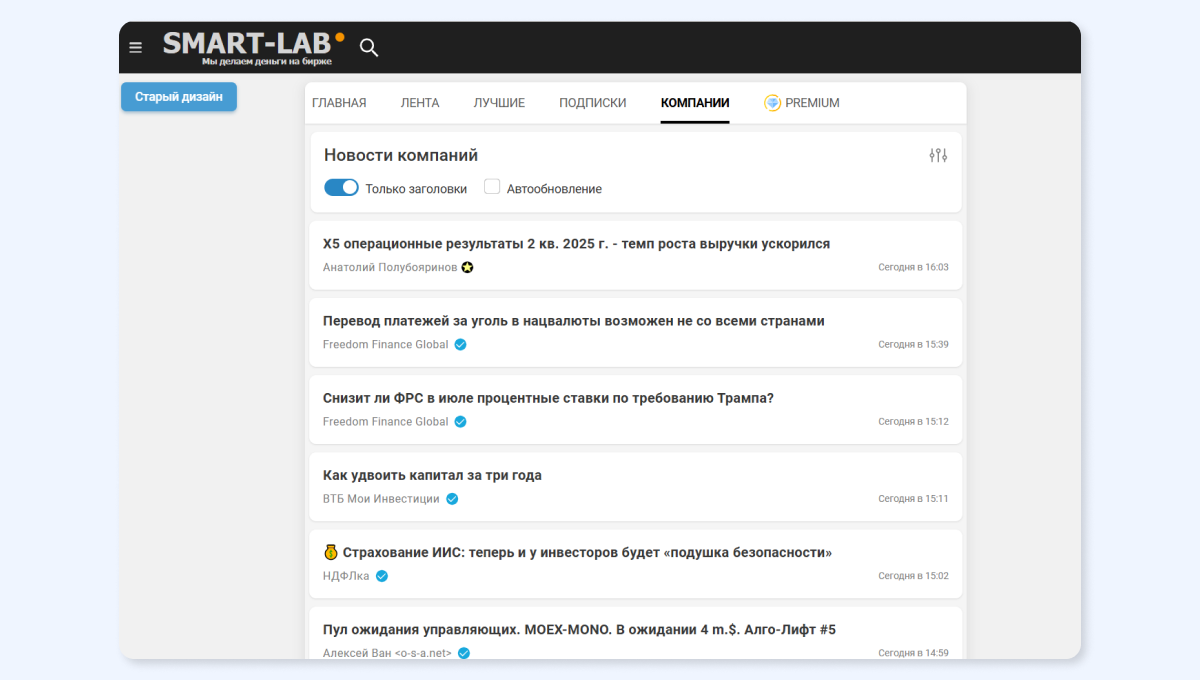Click verified badge next to Алексей Ван

(464, 653)
